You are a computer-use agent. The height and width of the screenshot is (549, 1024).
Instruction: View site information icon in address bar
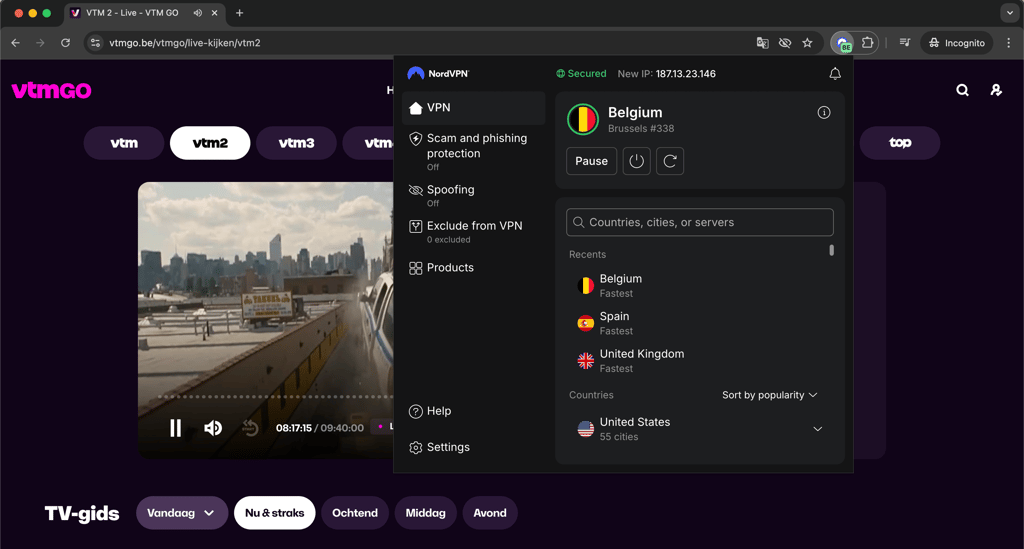click(x=95, y=43)
